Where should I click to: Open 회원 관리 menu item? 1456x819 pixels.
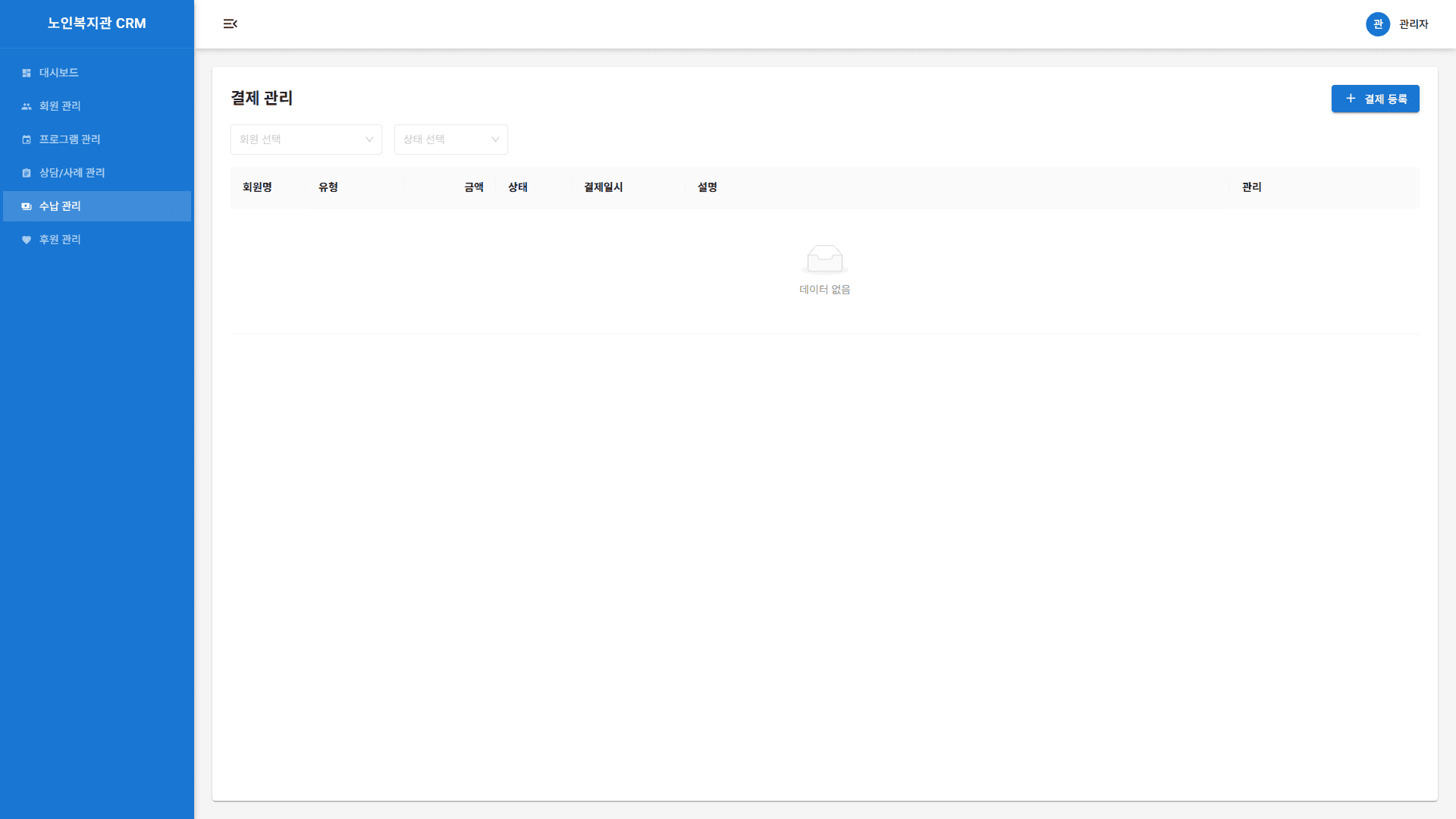(60, 106)
